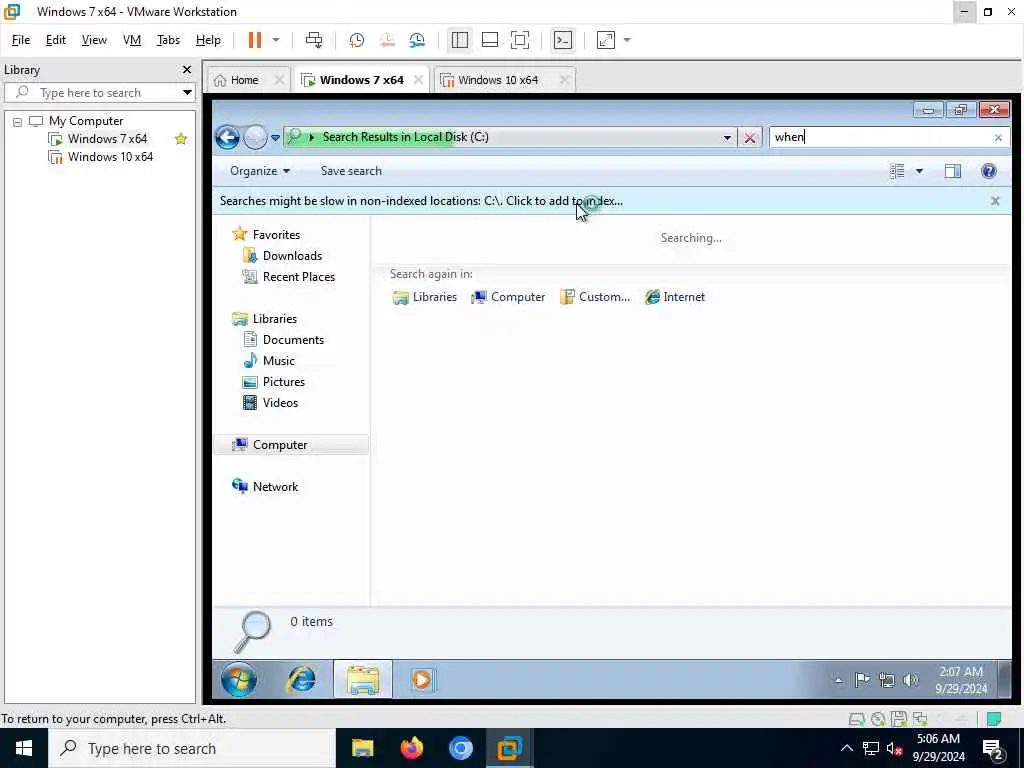This screenshot has height=768, width=1024.
Task: Open the View menu in VMware
Action: point(94,40)
